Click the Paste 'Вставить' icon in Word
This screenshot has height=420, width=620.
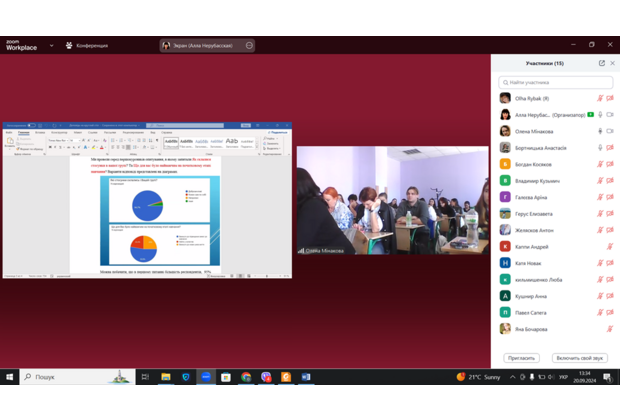coord(10,142)
